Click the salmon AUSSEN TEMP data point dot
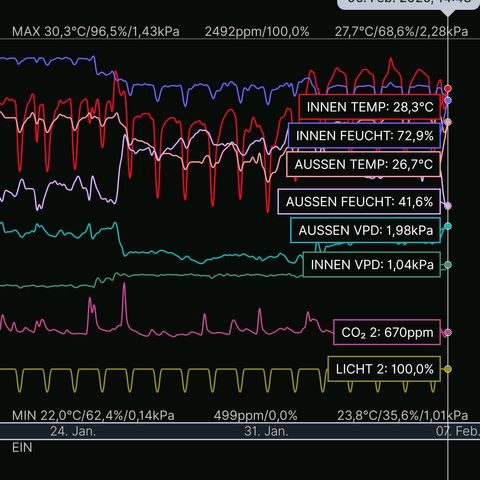Image resolution: width=480 pixels, height=480 pixels. (x=448, y=122)
